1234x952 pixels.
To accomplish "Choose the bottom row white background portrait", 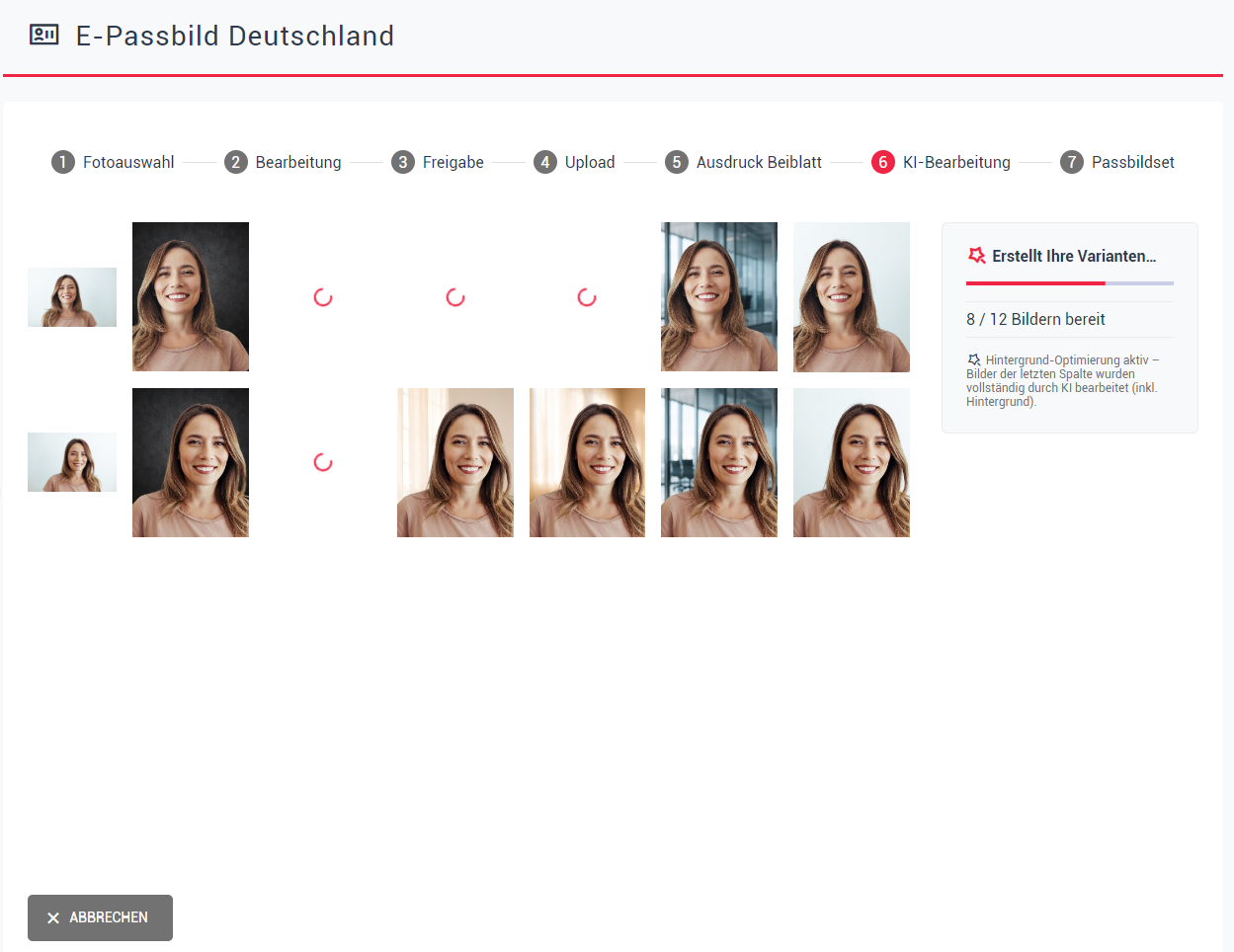I will (x=852, y=462).
